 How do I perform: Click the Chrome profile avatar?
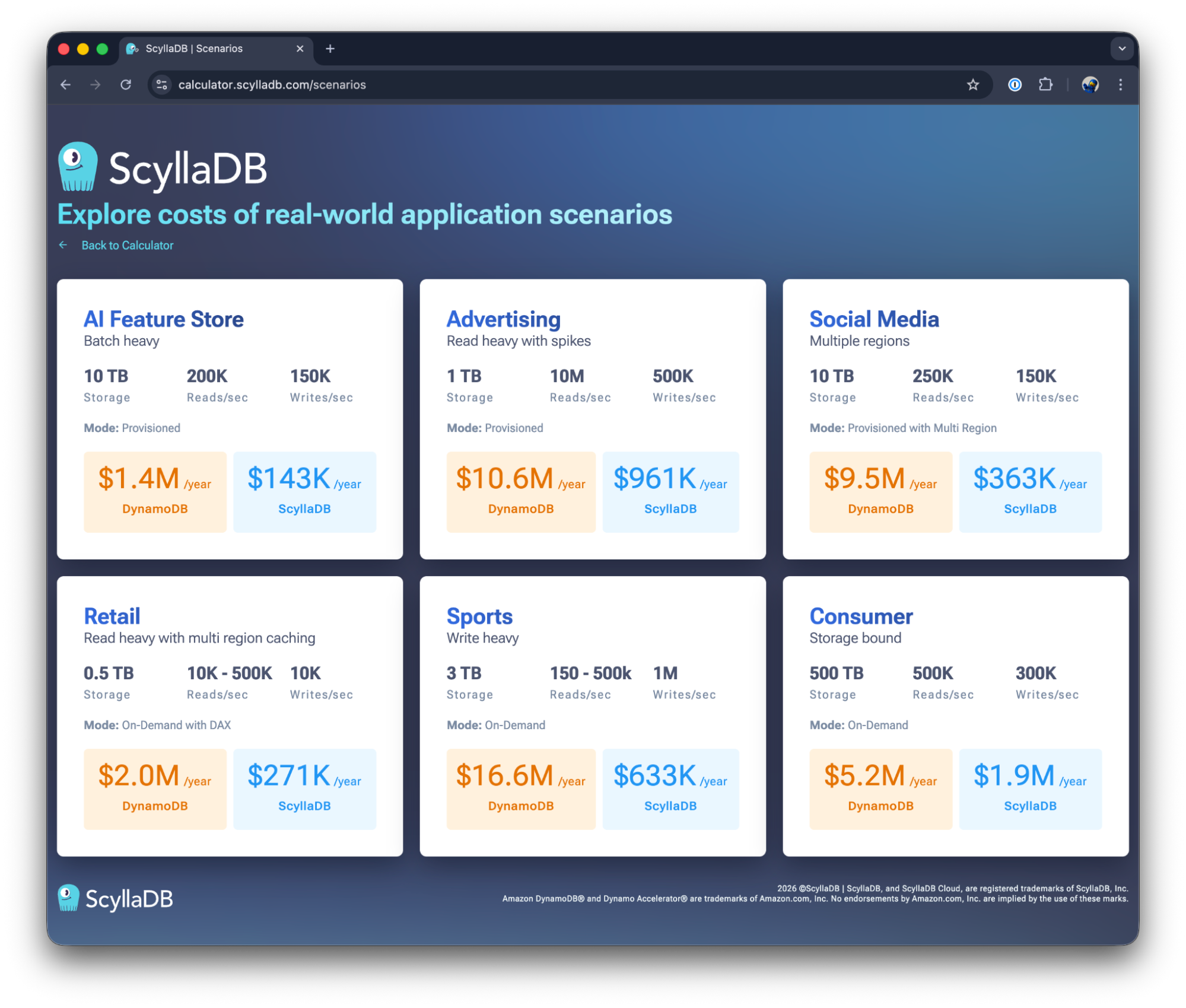click(1089, 85)
